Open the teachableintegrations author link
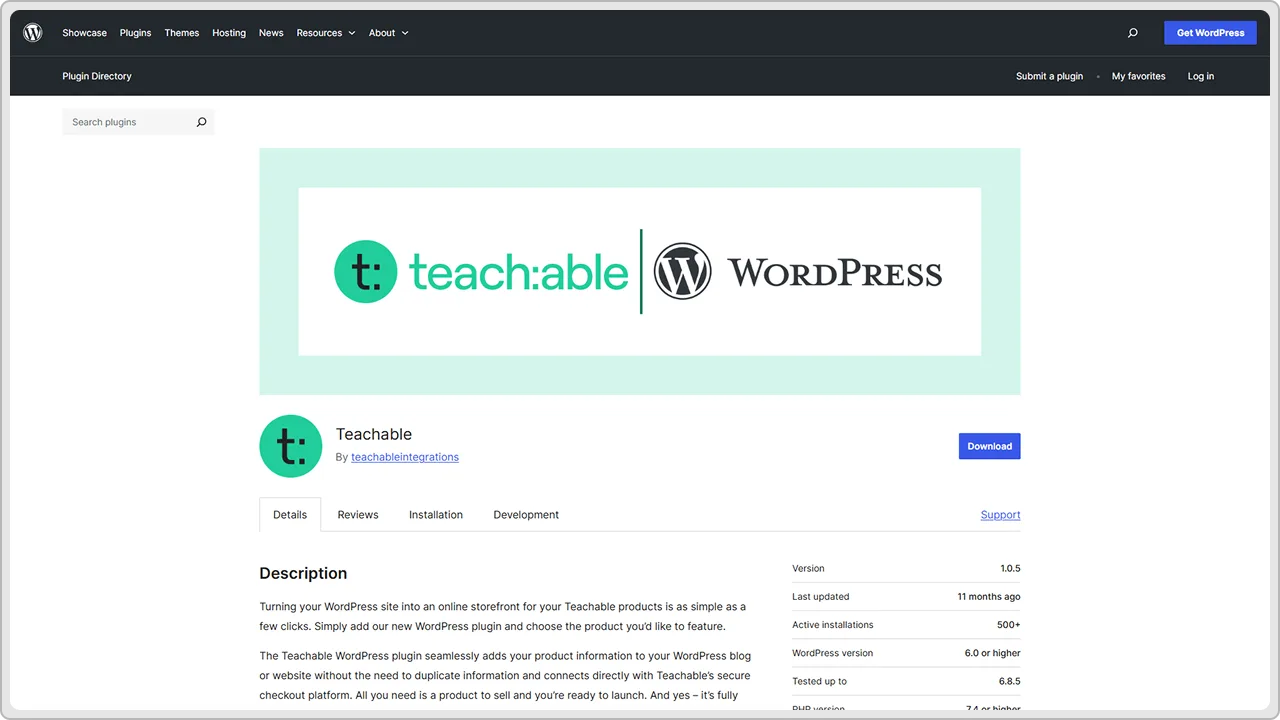This screenshot has height=720, width=1280. click(405, 457)
